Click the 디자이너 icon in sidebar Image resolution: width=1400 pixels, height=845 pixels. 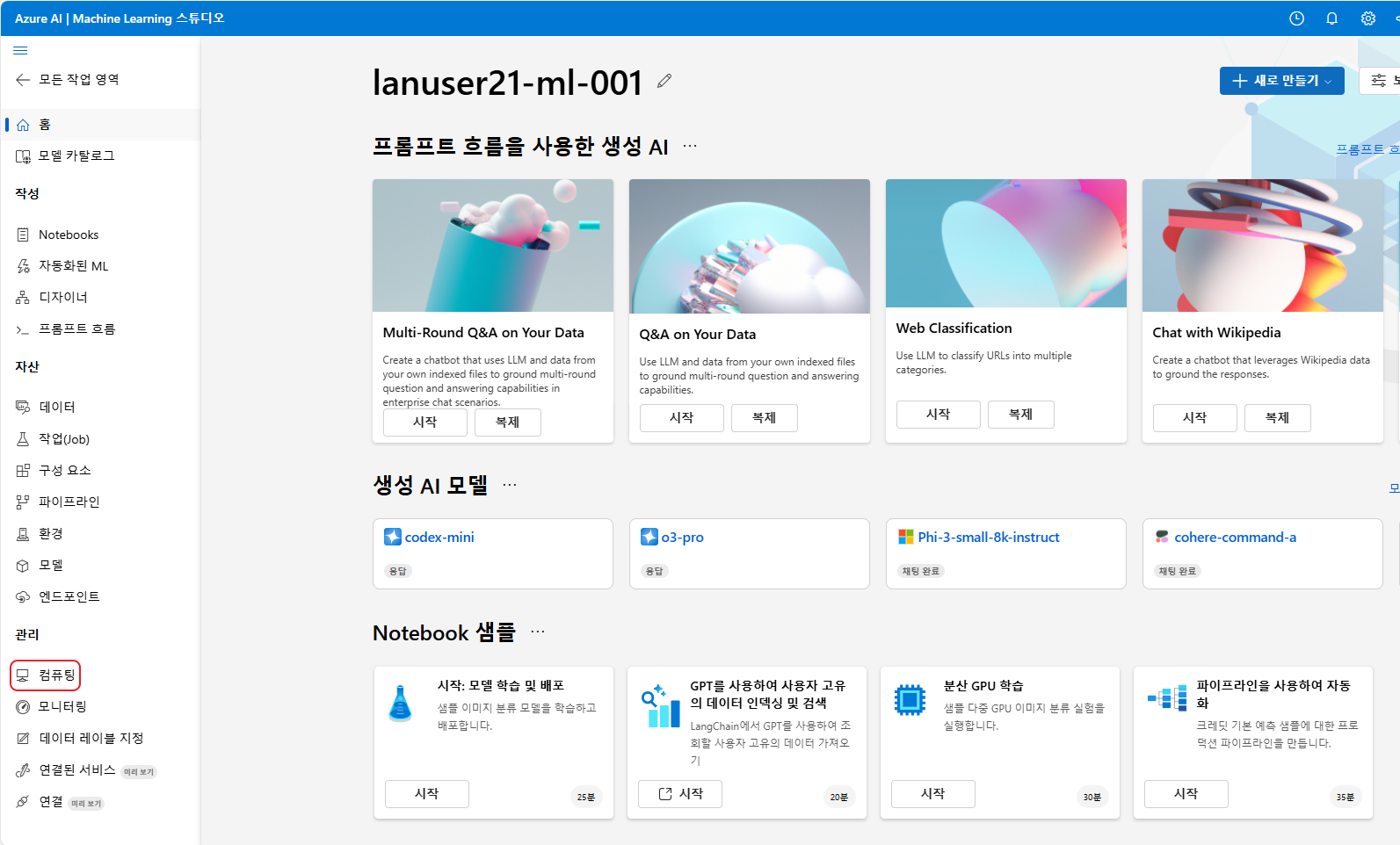coord(23,298)
